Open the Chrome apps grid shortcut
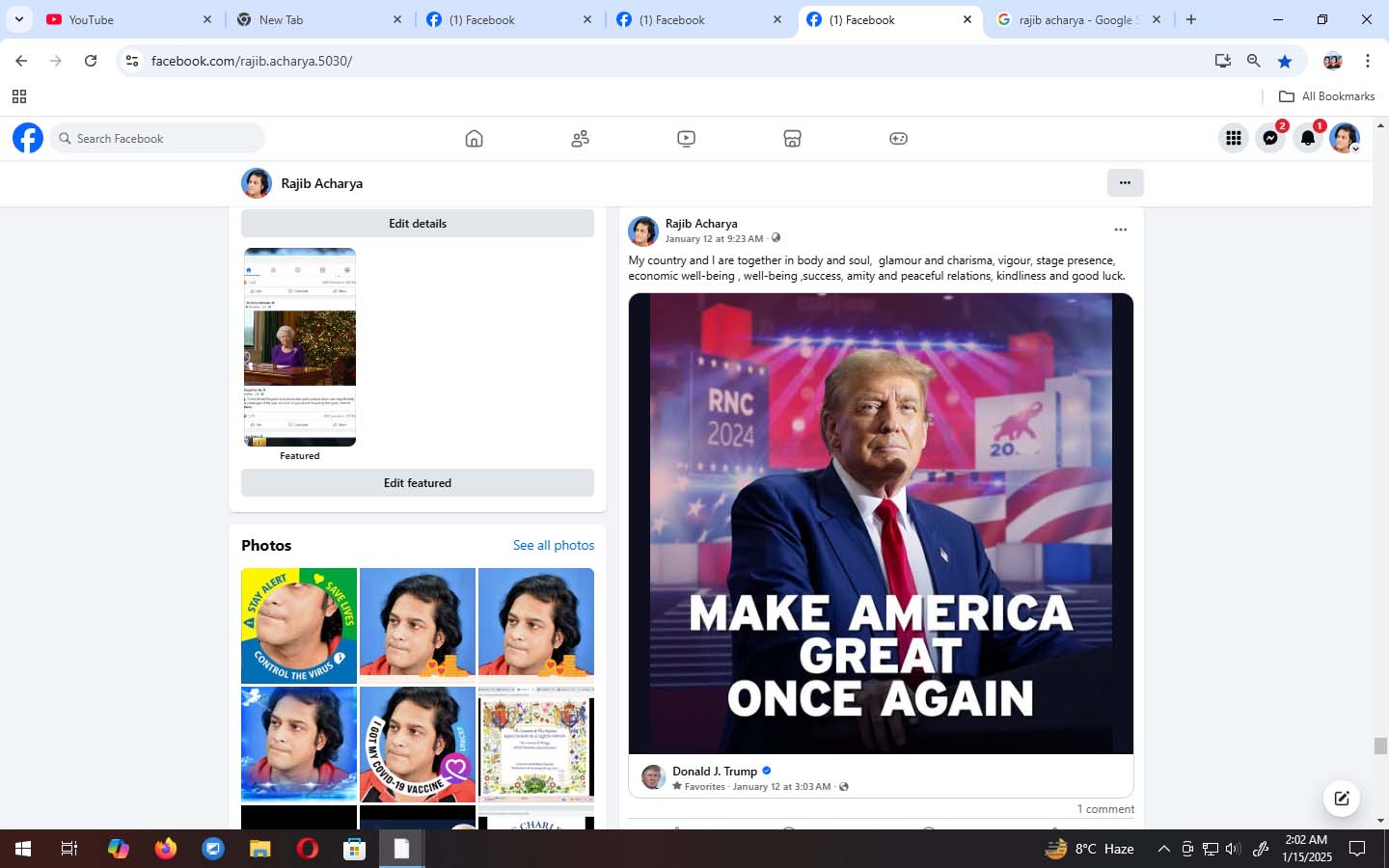1389x868 pixels. tap(19, 96)
